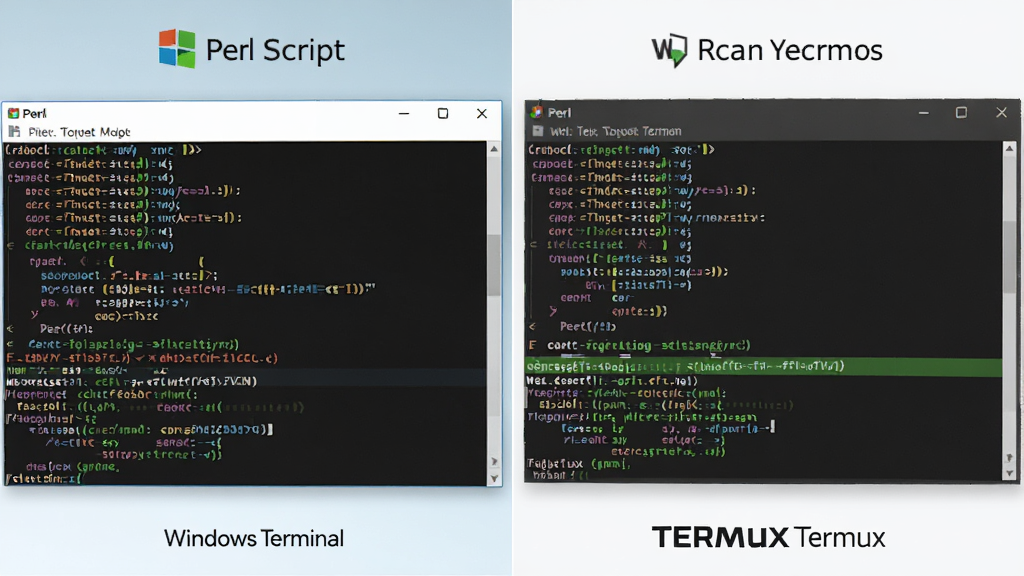Minimize the dark right Perl window
This screenshot has width=1024, height=576.
tap(923, 113)
